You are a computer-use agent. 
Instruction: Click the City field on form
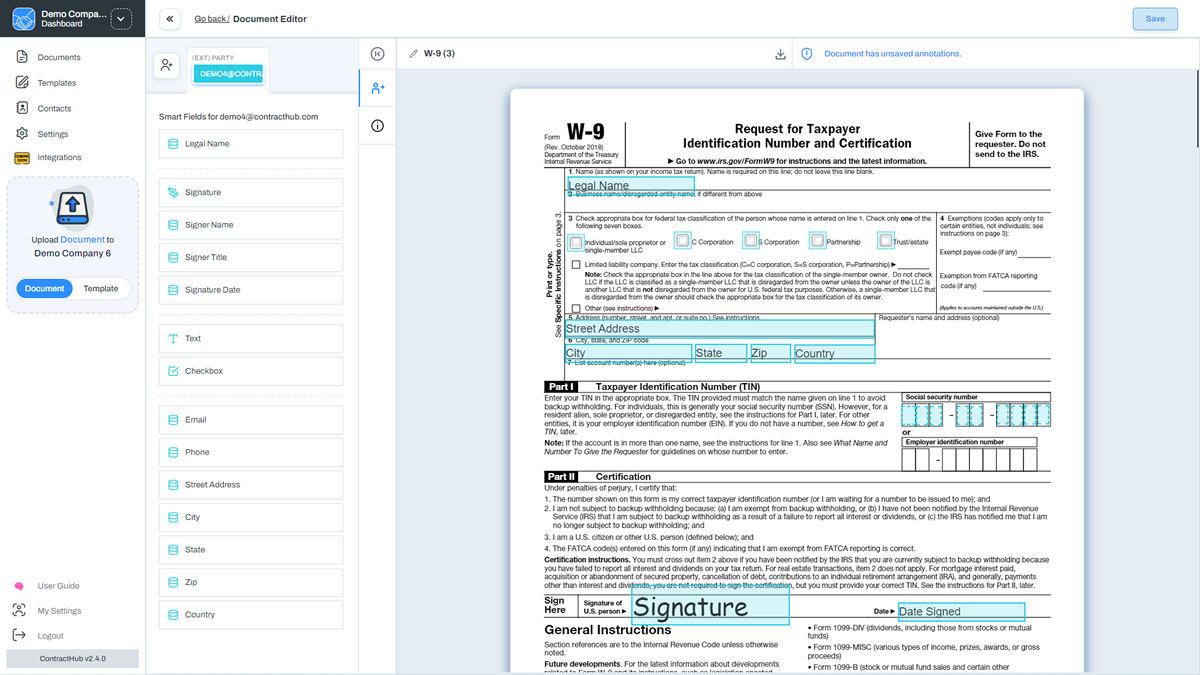coord(628,353)
